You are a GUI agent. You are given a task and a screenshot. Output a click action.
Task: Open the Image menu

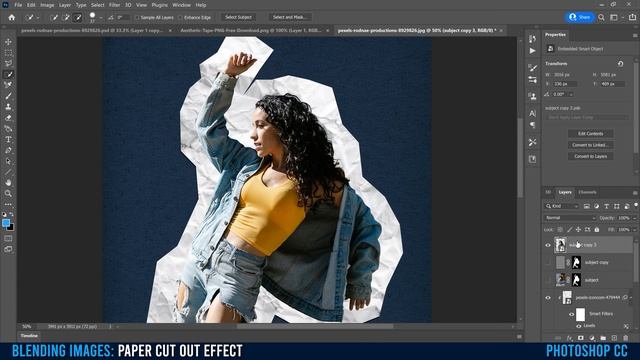pos(47,5)
